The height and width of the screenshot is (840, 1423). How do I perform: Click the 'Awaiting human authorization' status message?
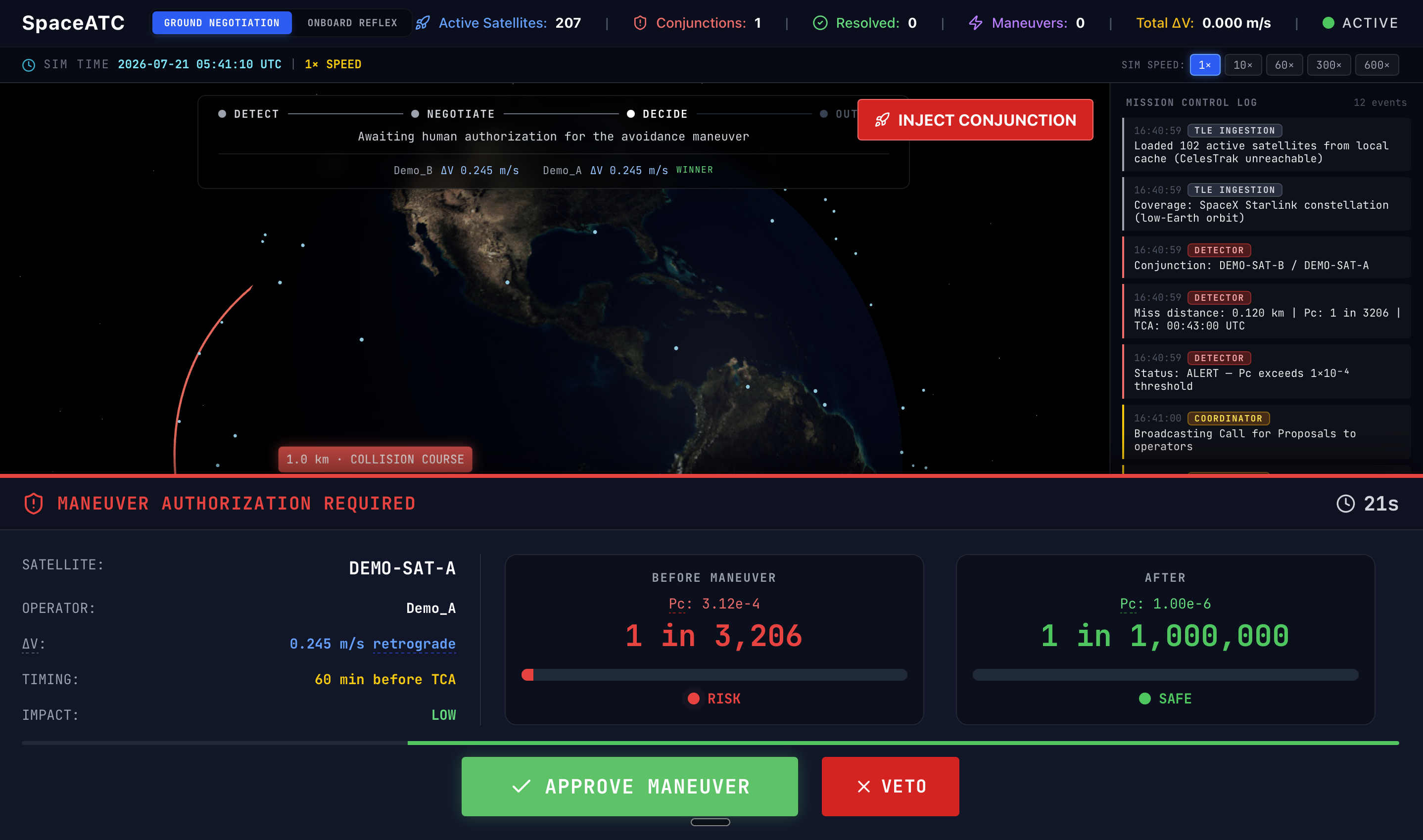coord(553,137)
